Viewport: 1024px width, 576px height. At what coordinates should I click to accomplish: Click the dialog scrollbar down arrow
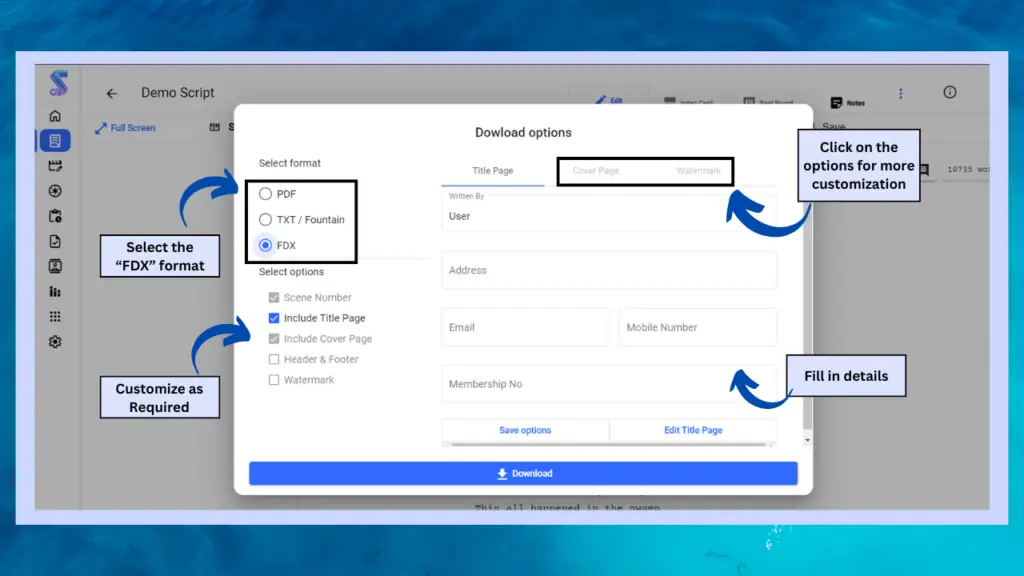pyautogui.click(x=807, y=440)
